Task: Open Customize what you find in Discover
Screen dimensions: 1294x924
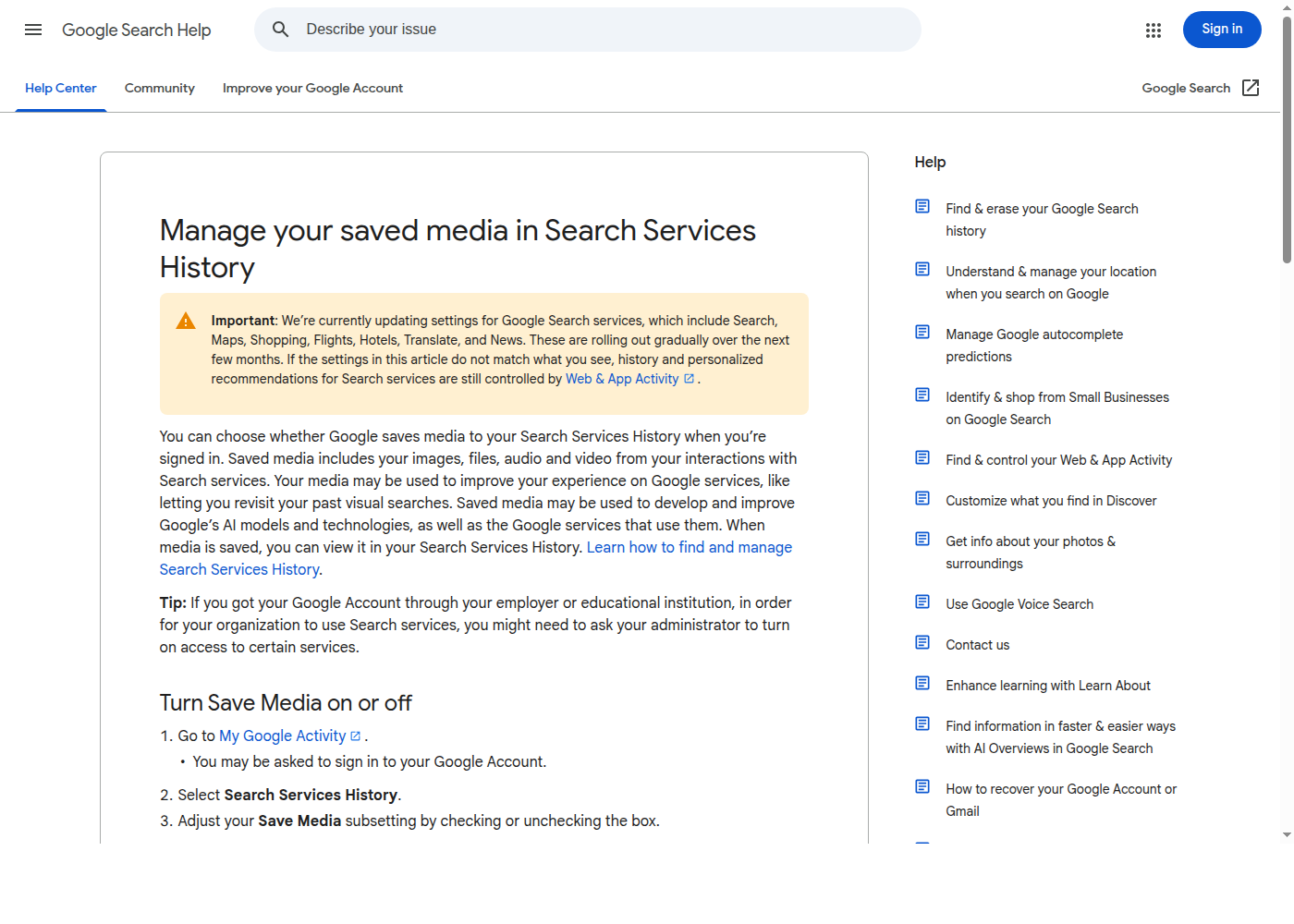Action: [1051, 501]
